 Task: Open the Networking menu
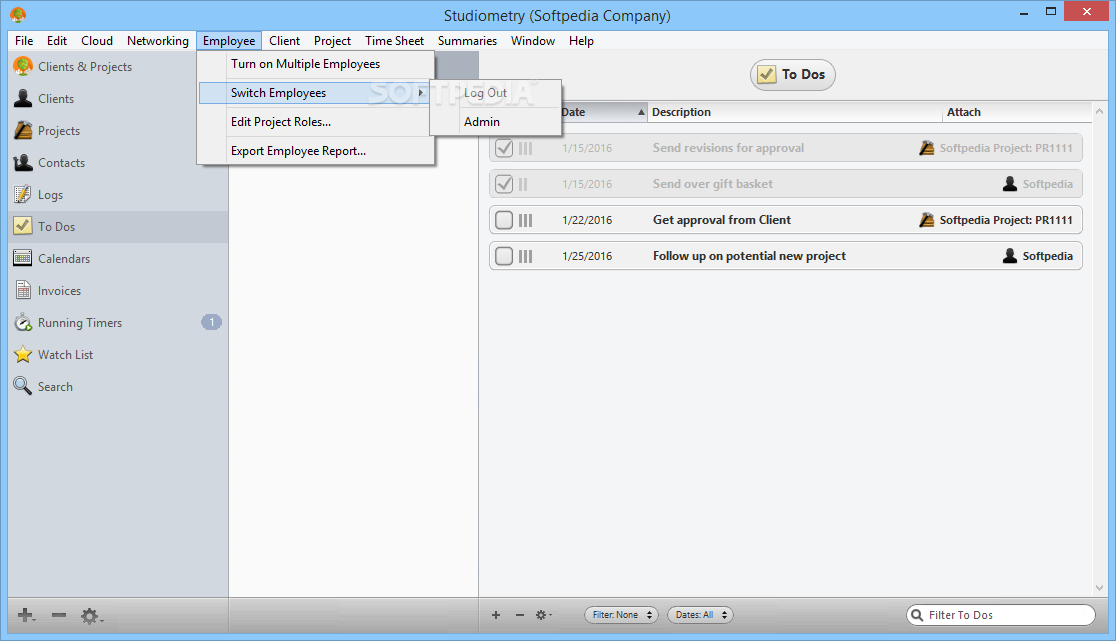[x=157, y=41]
